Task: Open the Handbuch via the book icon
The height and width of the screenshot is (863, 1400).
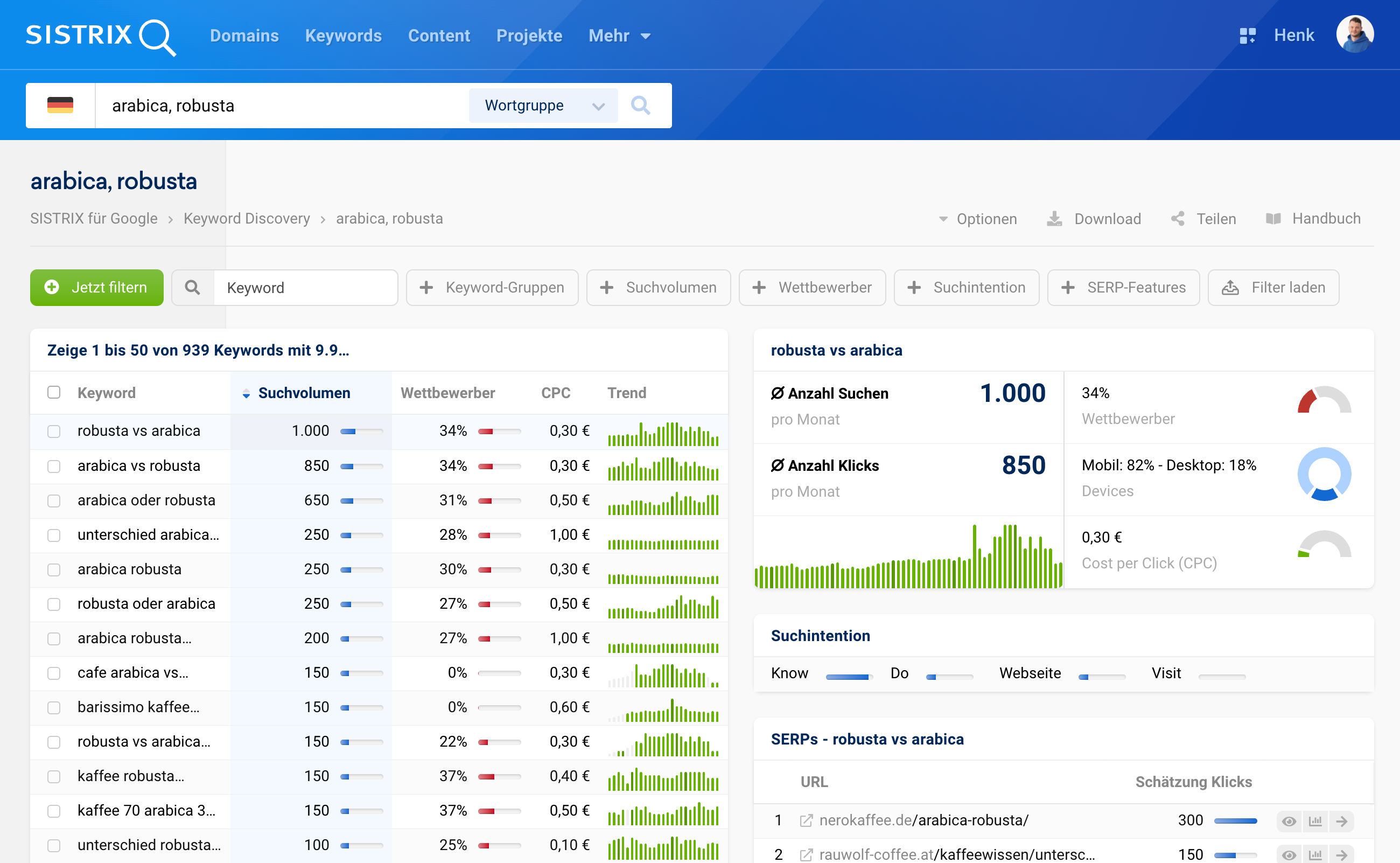Action: [x=1273, y=219]
